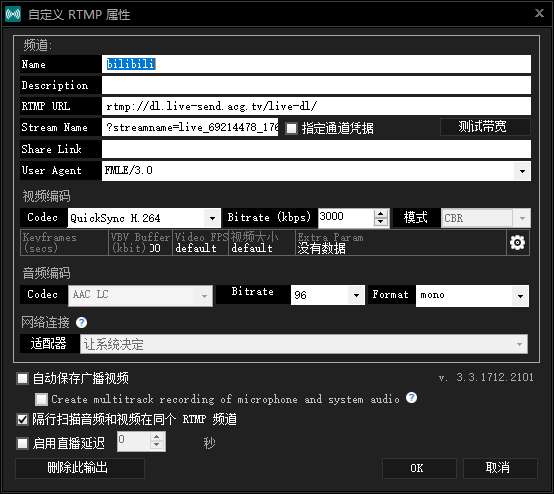Viewport: 554px width, 494px height.
Task: Click the RTMP URL input field
Action: pos(316,106)
